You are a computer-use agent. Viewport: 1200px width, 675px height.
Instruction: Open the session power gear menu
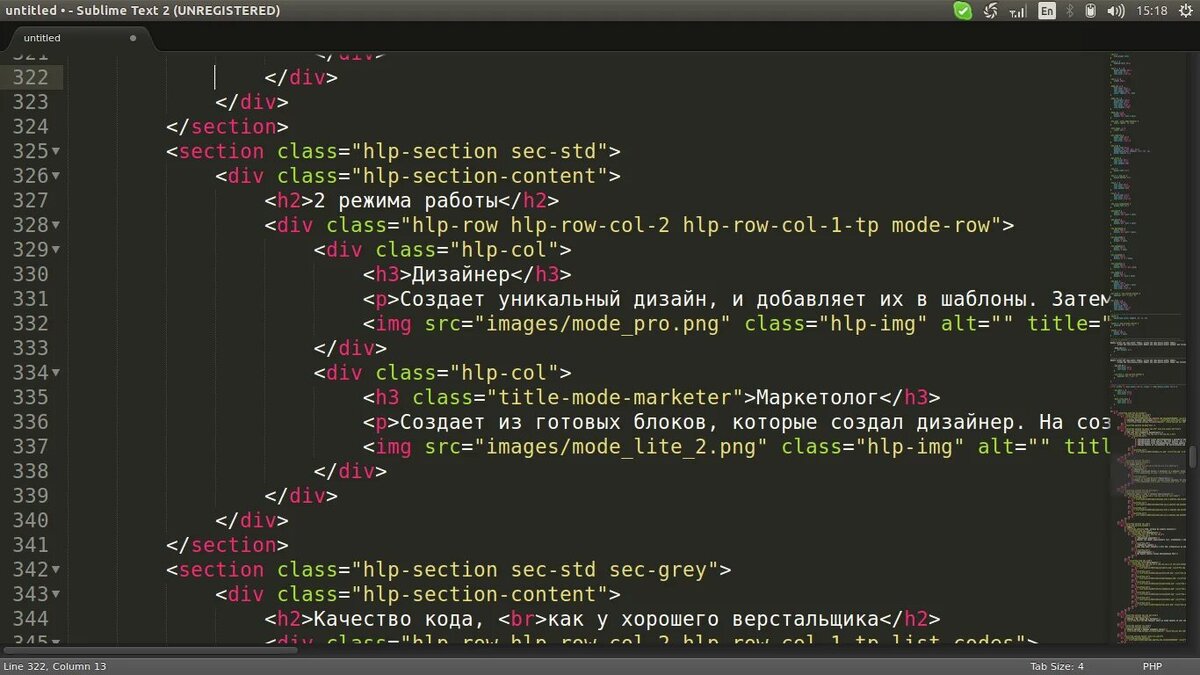click(x=1185, y=10)
